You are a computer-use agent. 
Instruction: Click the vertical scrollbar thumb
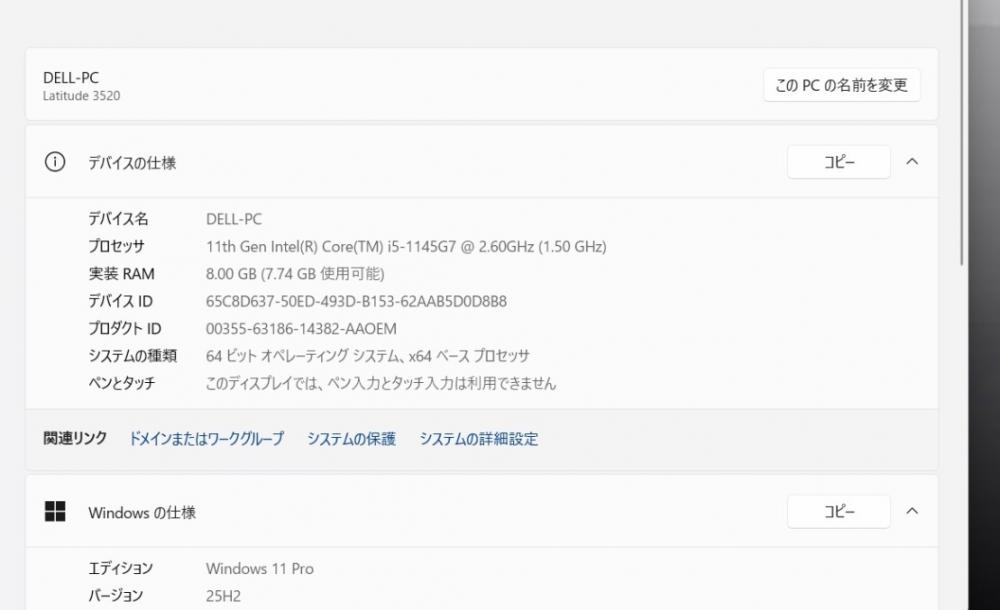click(963, 134)
